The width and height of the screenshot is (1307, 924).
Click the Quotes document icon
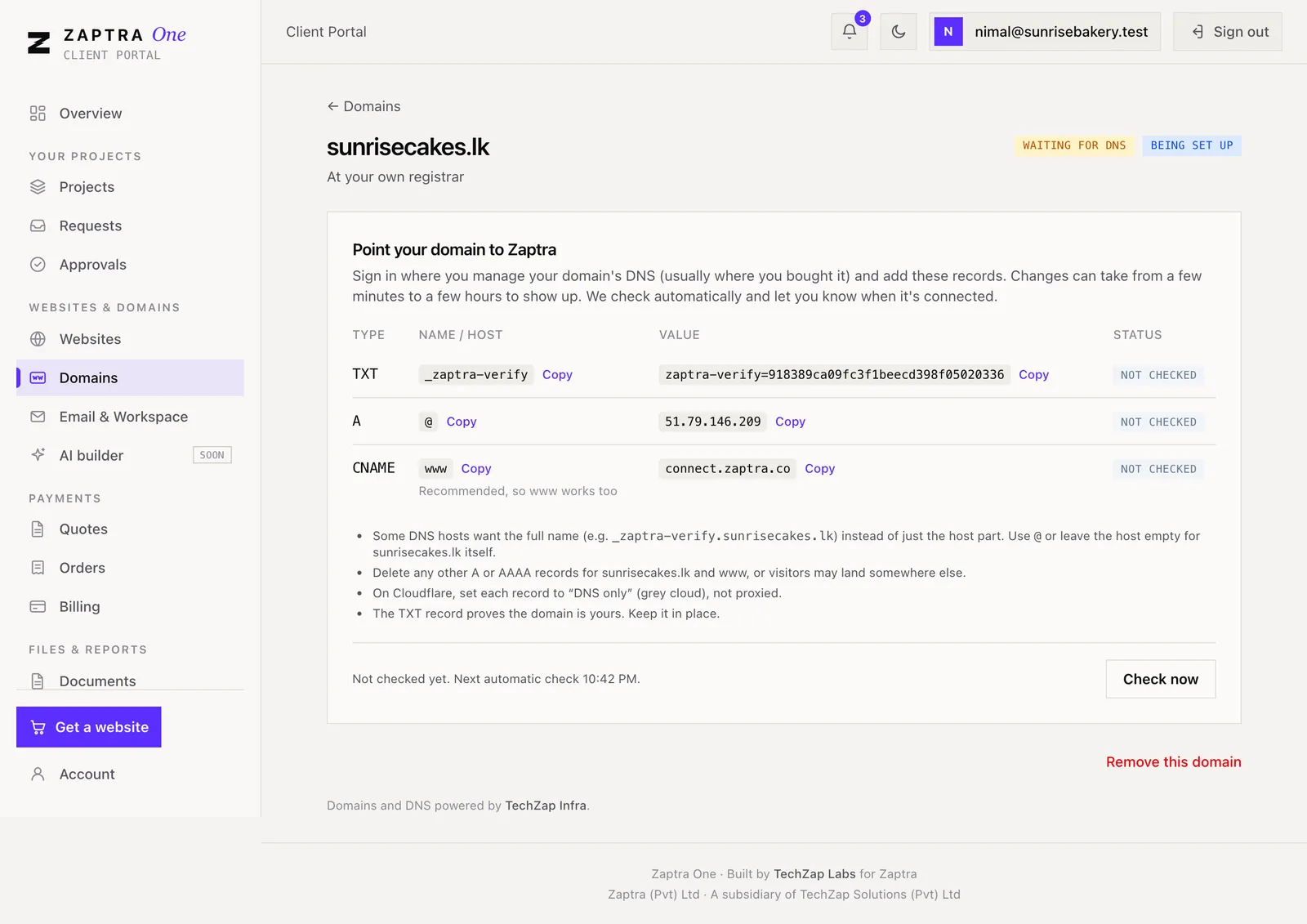(38, 529)
